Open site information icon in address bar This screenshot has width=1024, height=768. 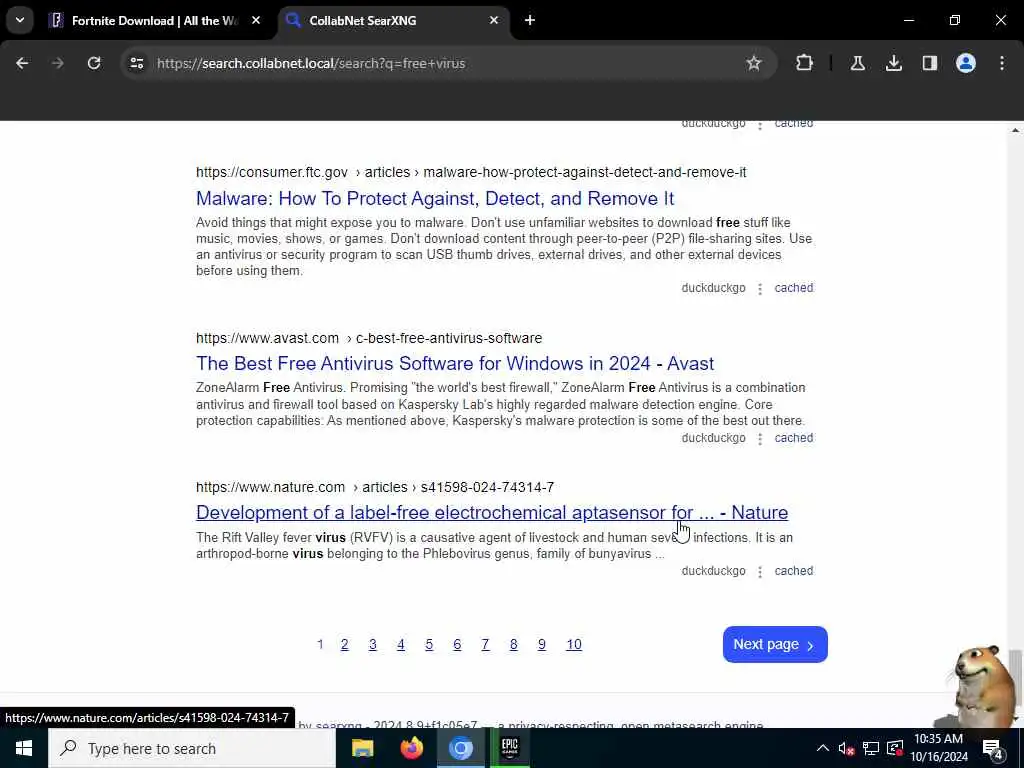(136, 63)
